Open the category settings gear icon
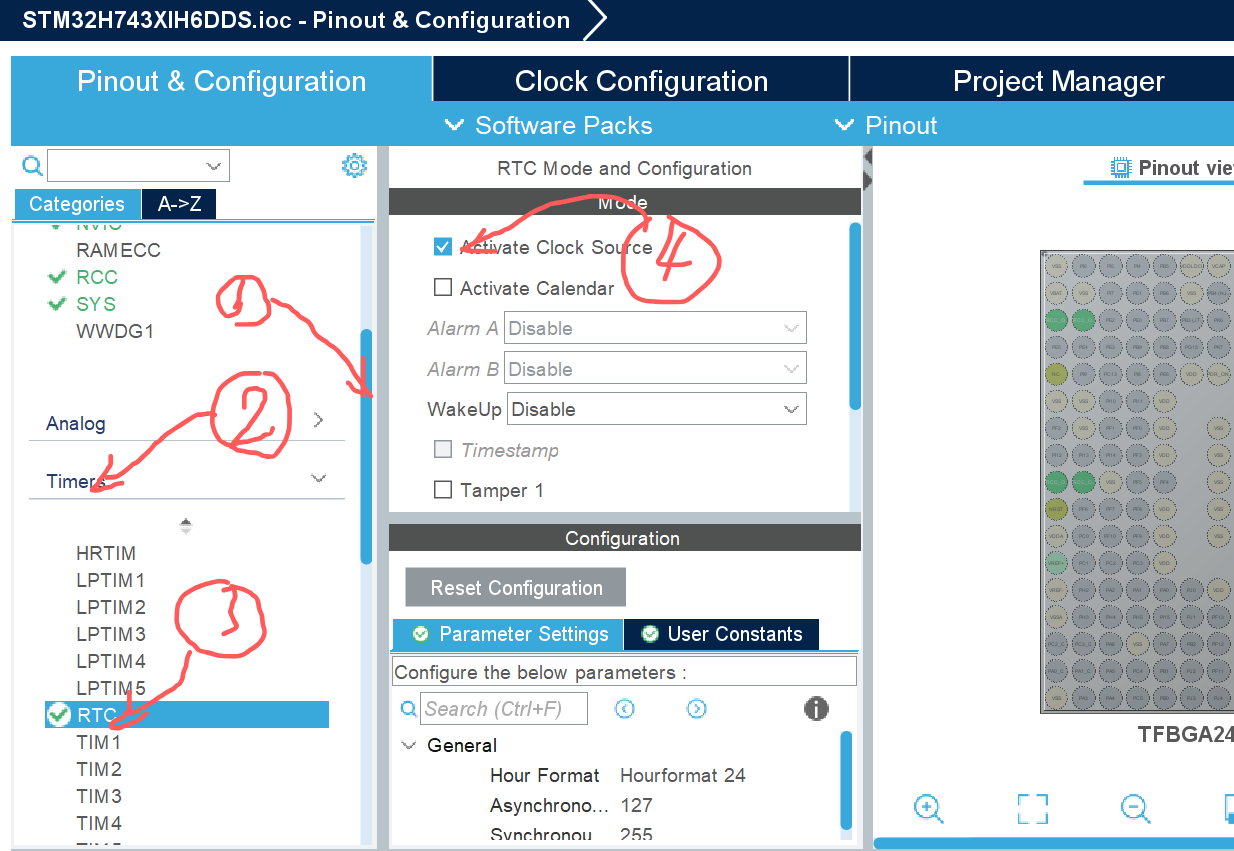1234x851 pixels. tap(354, 166)
